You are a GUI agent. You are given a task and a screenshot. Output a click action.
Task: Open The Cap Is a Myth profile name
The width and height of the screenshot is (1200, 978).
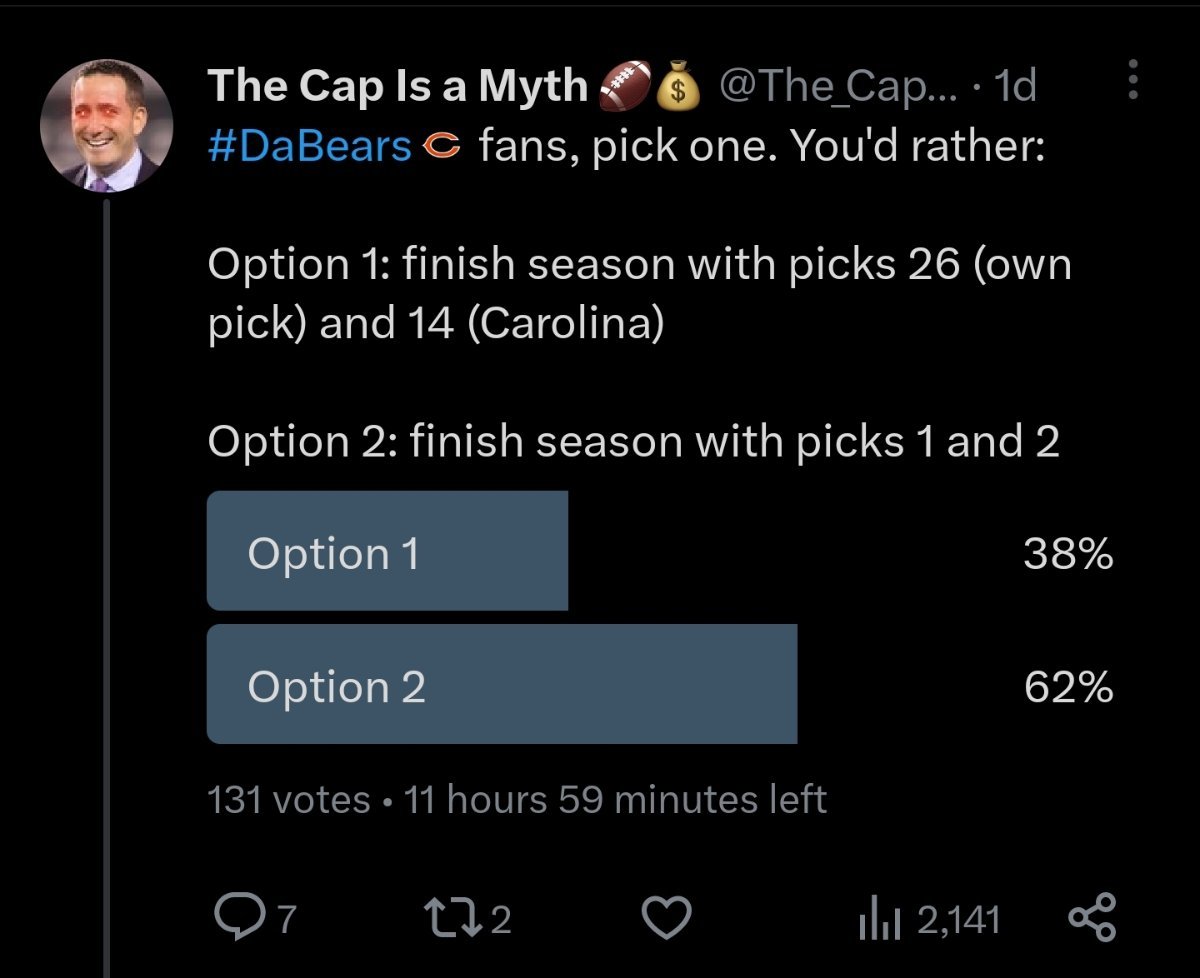click(397, 87)
